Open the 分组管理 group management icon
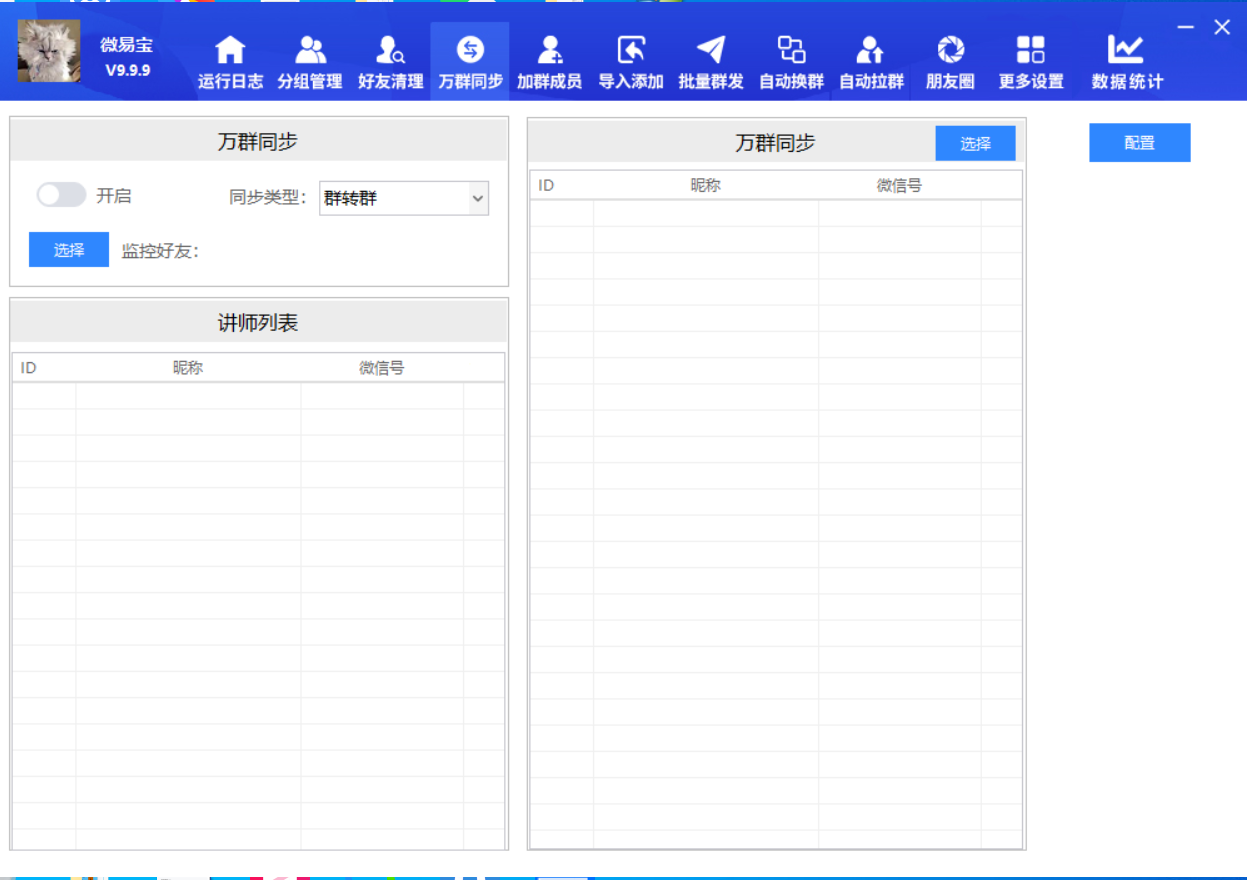This screenshot has height=880, width=1247. (310, 50)
